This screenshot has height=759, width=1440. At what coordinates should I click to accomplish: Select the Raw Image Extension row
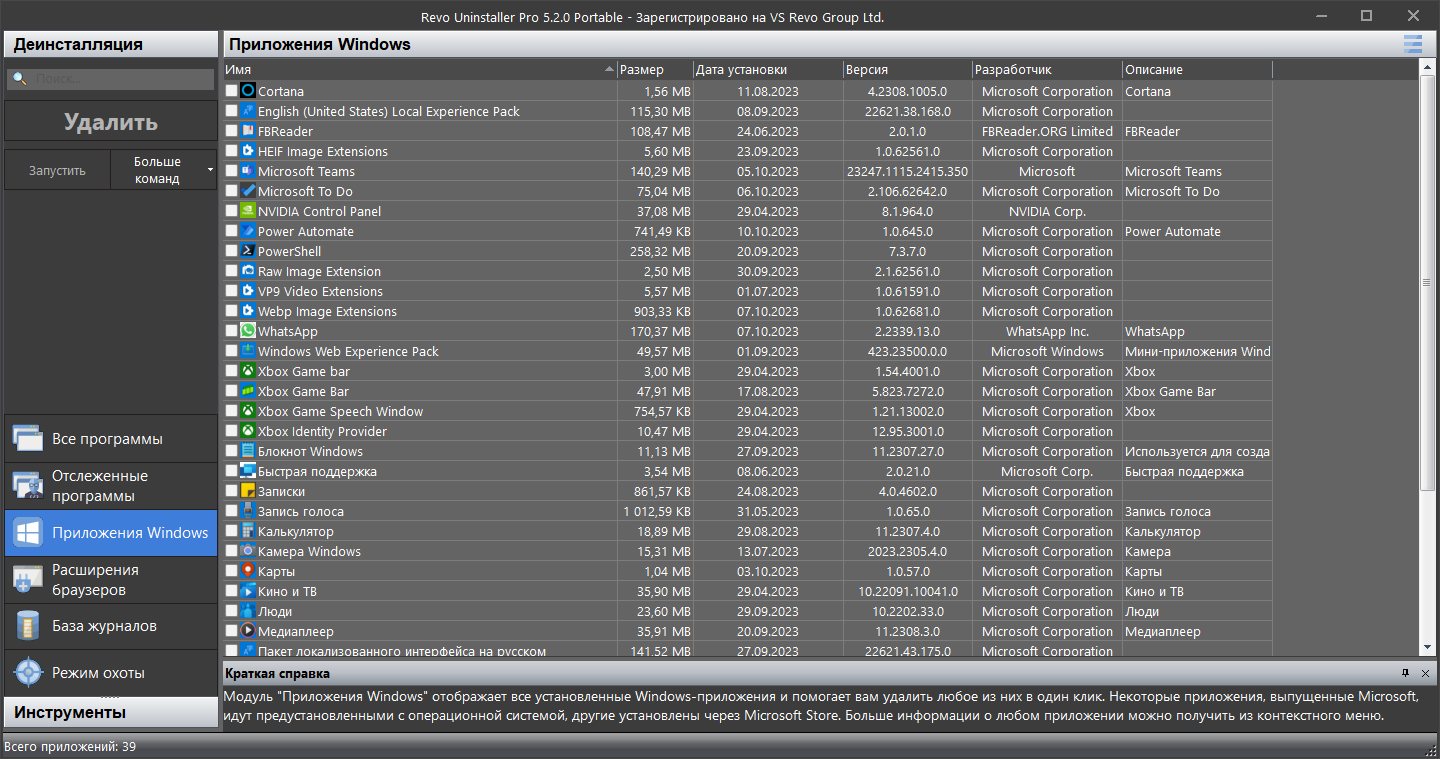click(747, 271)
